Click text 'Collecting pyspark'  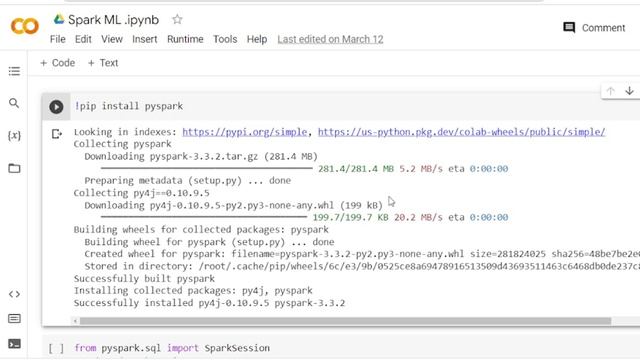[x=122, y=144]
